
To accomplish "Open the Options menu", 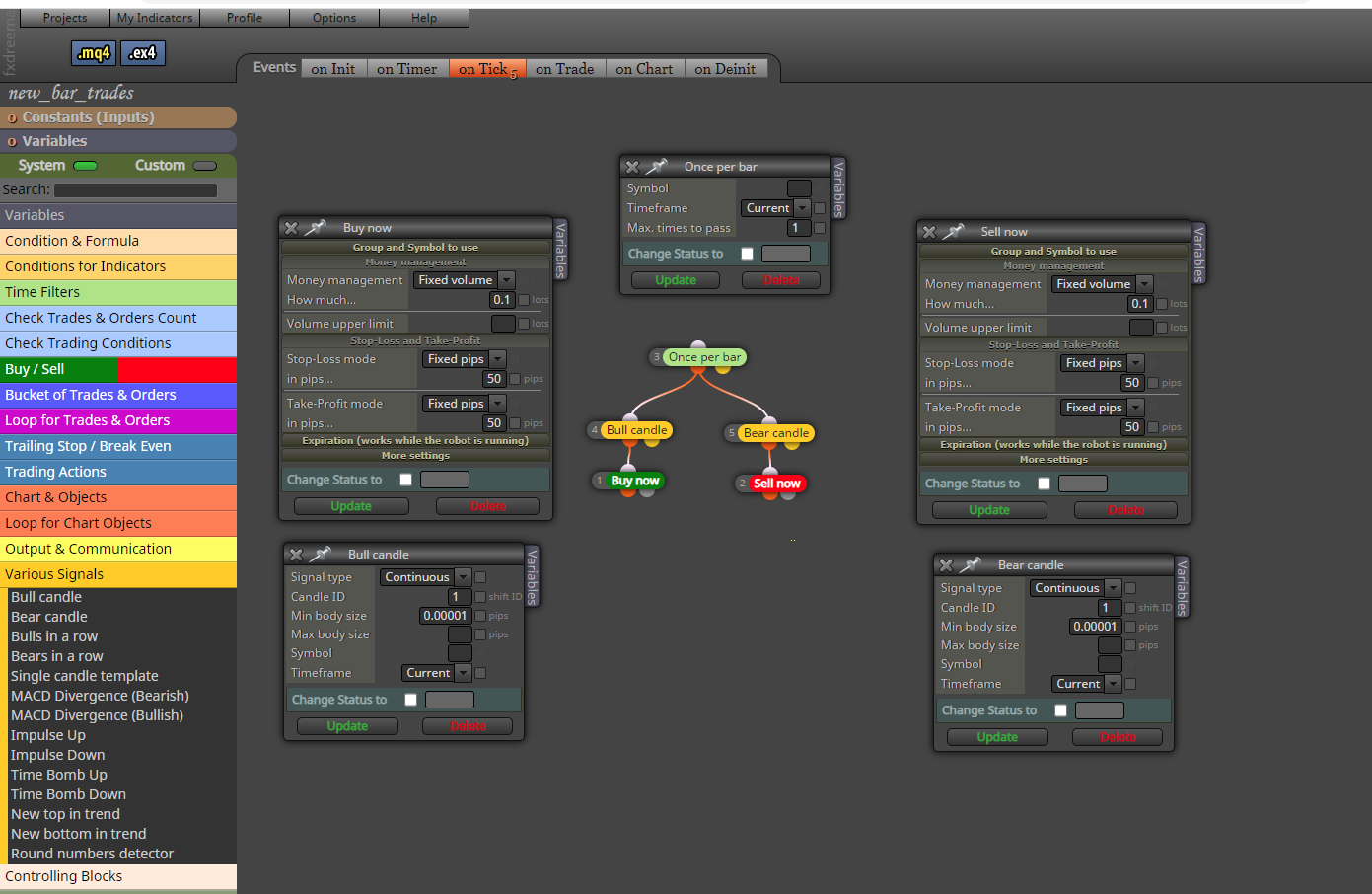I will [334, 18].
